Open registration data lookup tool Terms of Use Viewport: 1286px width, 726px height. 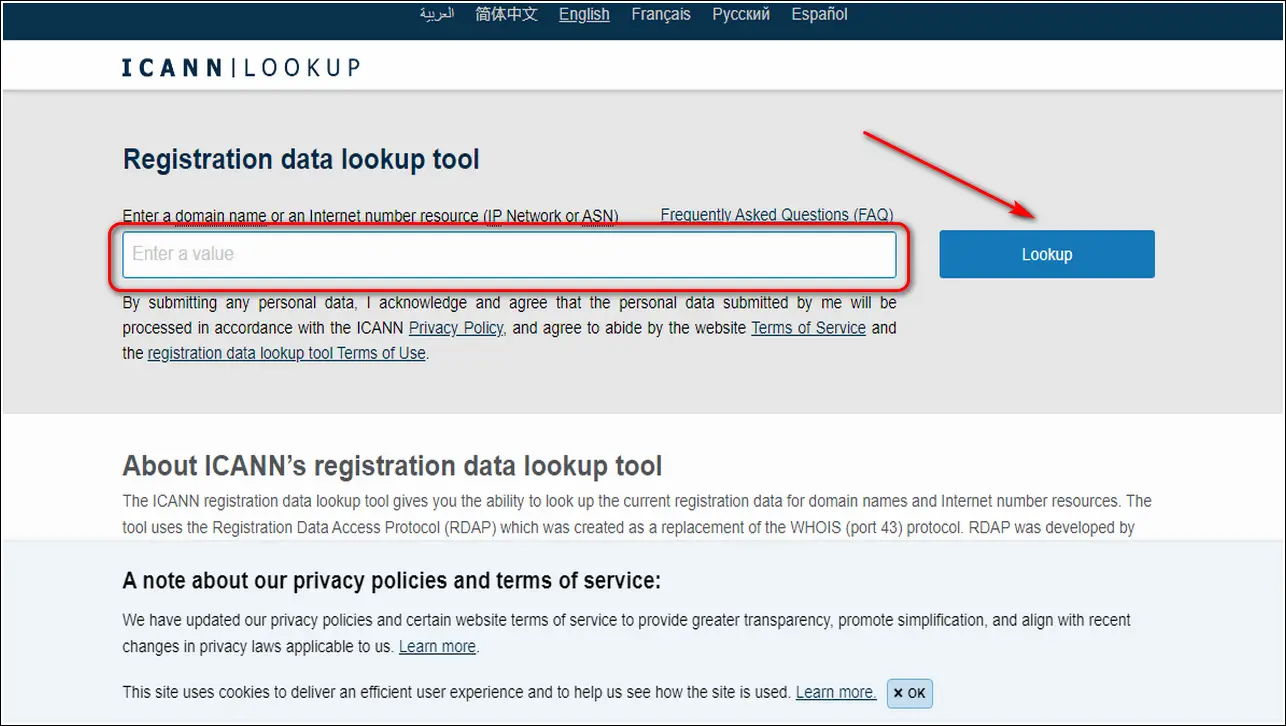287,353
